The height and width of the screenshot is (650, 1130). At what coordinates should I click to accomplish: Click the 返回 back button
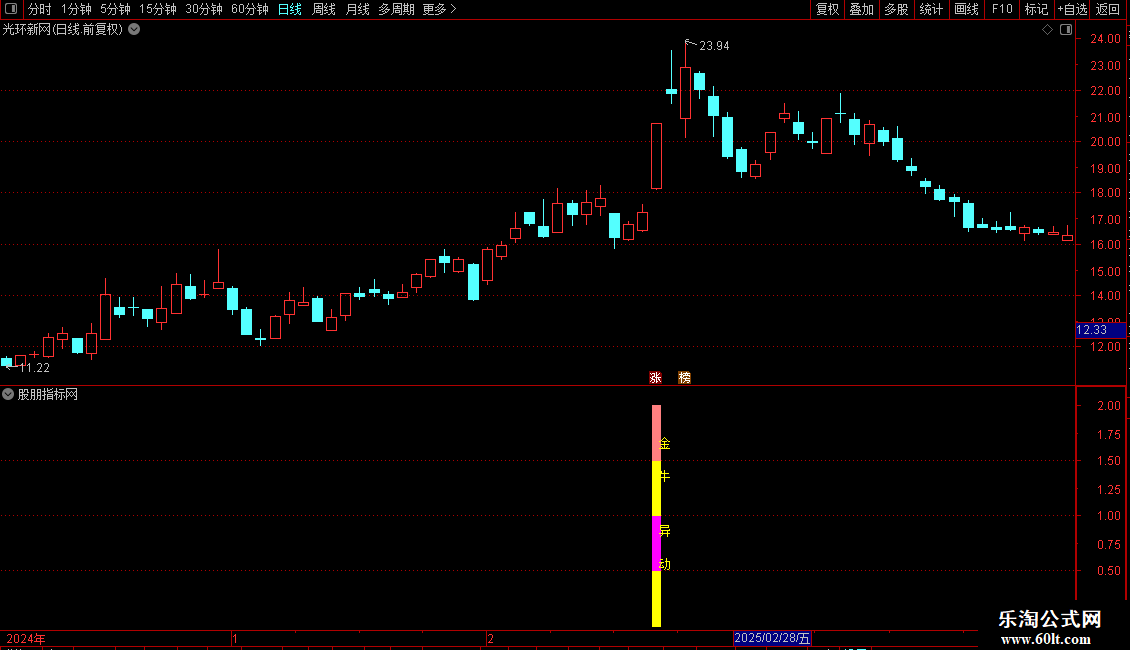coord(1108,9)
